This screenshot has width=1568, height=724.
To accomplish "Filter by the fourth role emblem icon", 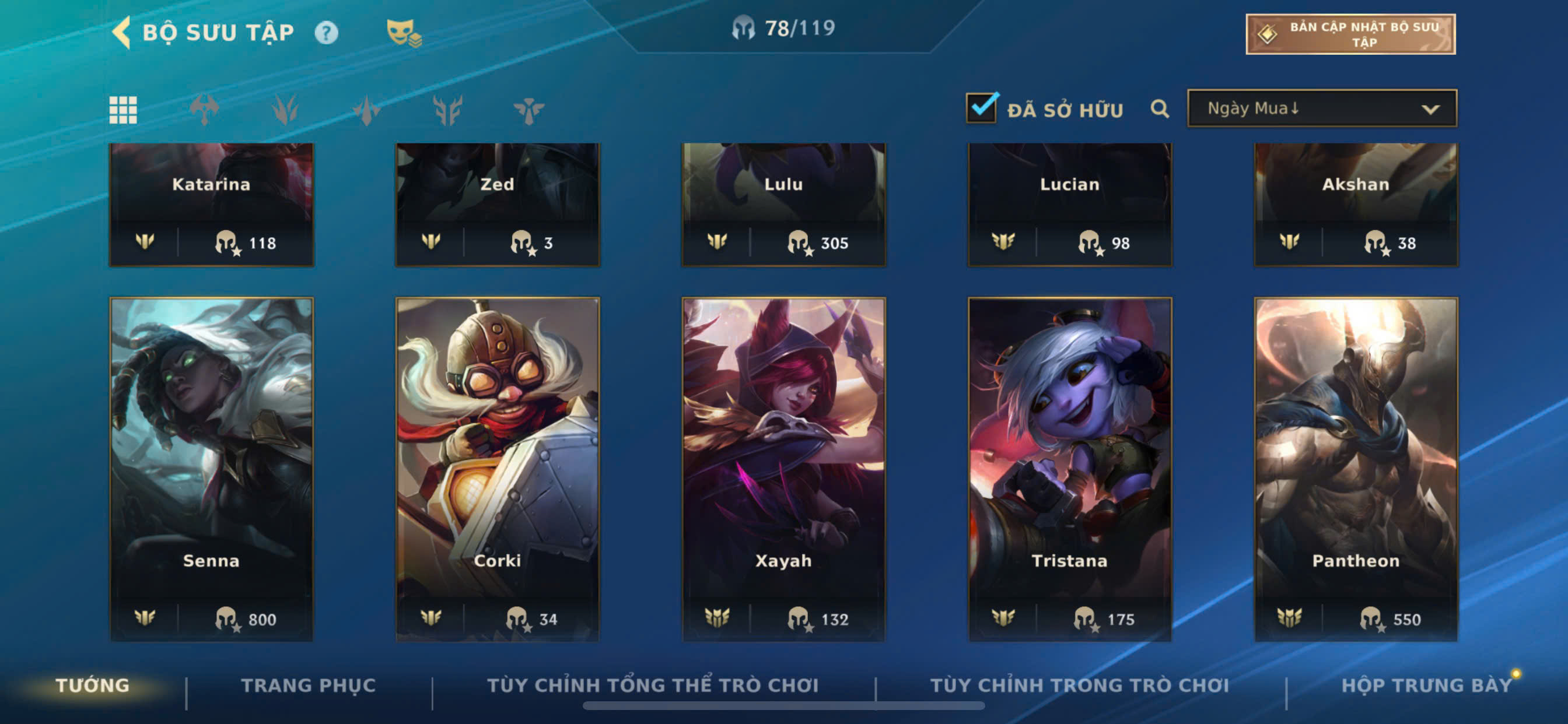I will coord(448,110).
